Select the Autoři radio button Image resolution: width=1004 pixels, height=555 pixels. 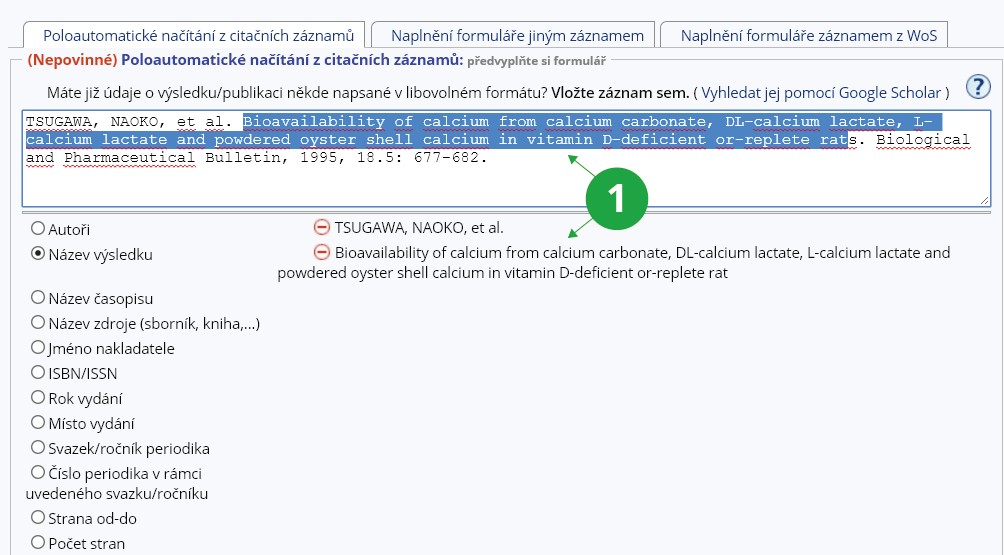38,228
